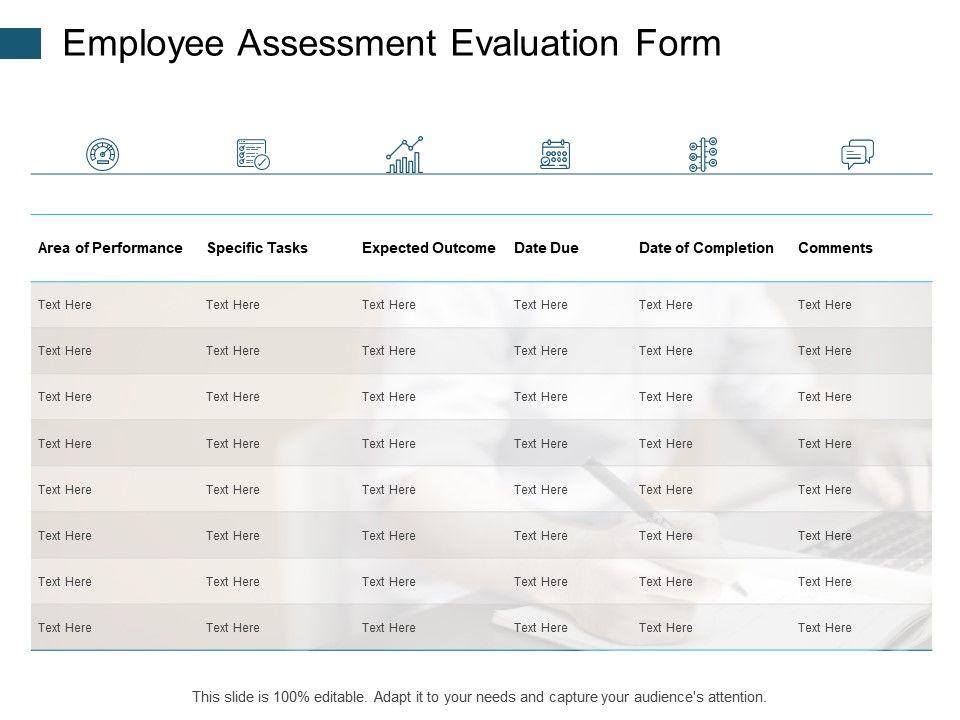The height and width of the screenshot is (720, 960).
Task: Click the slide title Employee Assessment Evaluation Form
Action: 391,44
